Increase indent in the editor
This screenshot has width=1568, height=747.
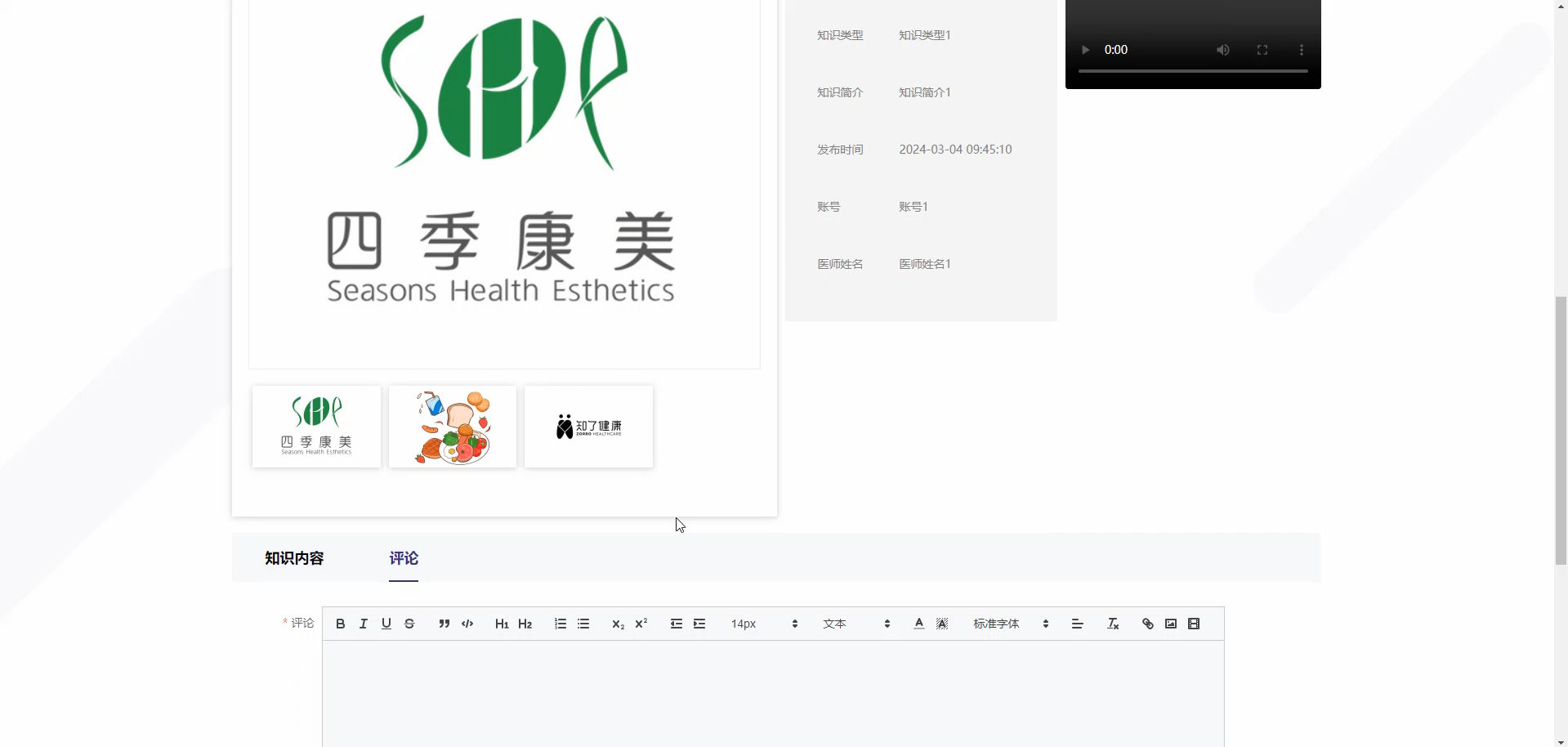(x=699, y=624)
